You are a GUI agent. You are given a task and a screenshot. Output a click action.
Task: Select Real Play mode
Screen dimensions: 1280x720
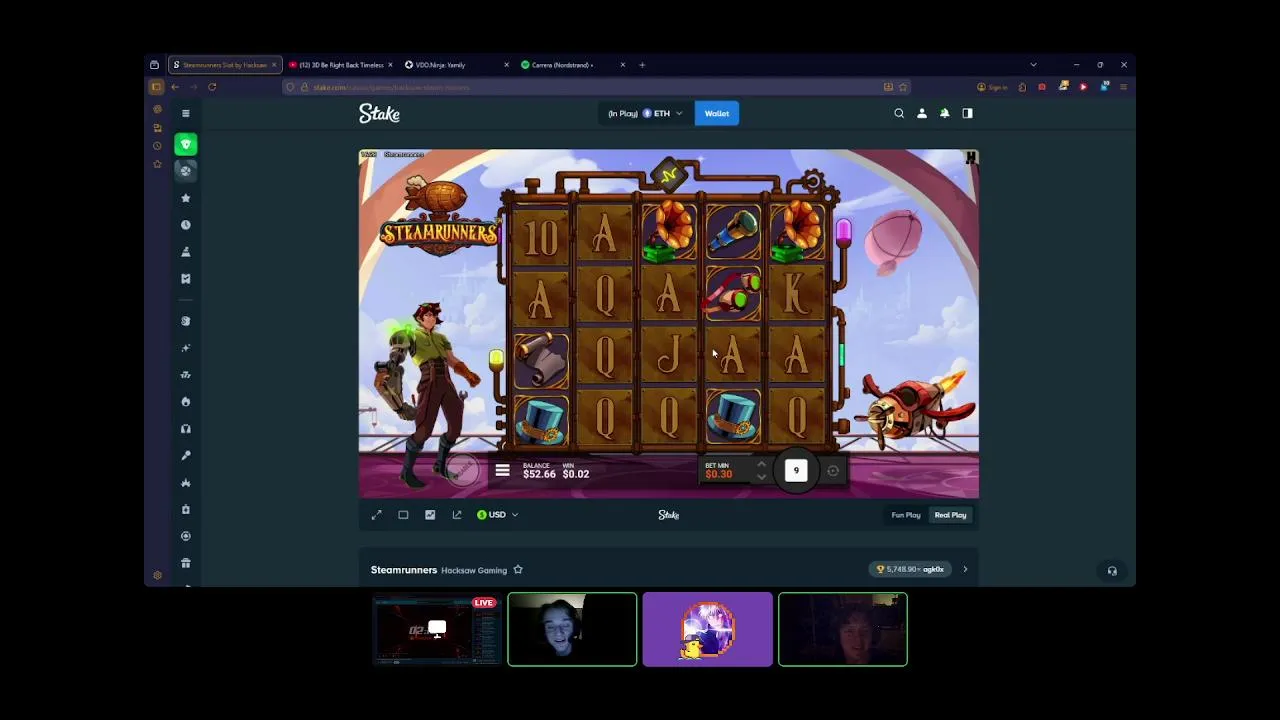click(x=950, y=515)
